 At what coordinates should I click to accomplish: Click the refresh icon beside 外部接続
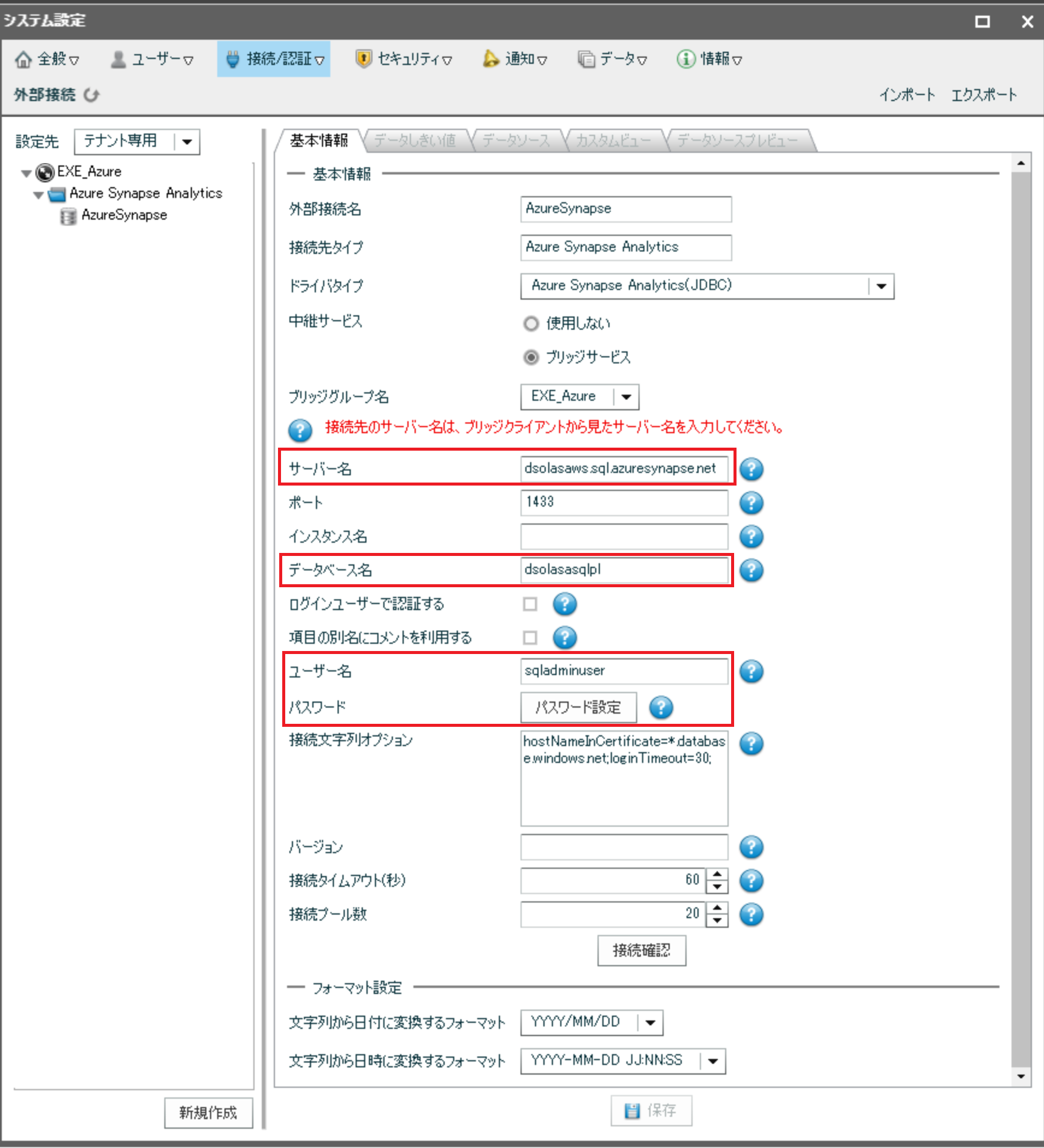91,95
